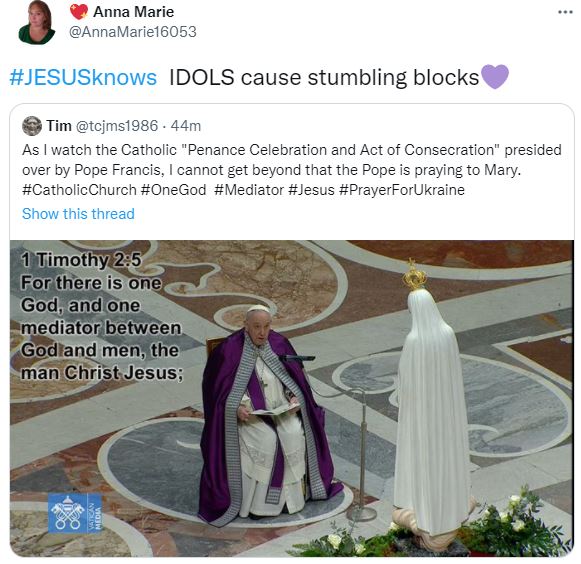581x564 pixels.
Task: Select the #CatholicChurch hashtag
Action: tap(79, 190)
